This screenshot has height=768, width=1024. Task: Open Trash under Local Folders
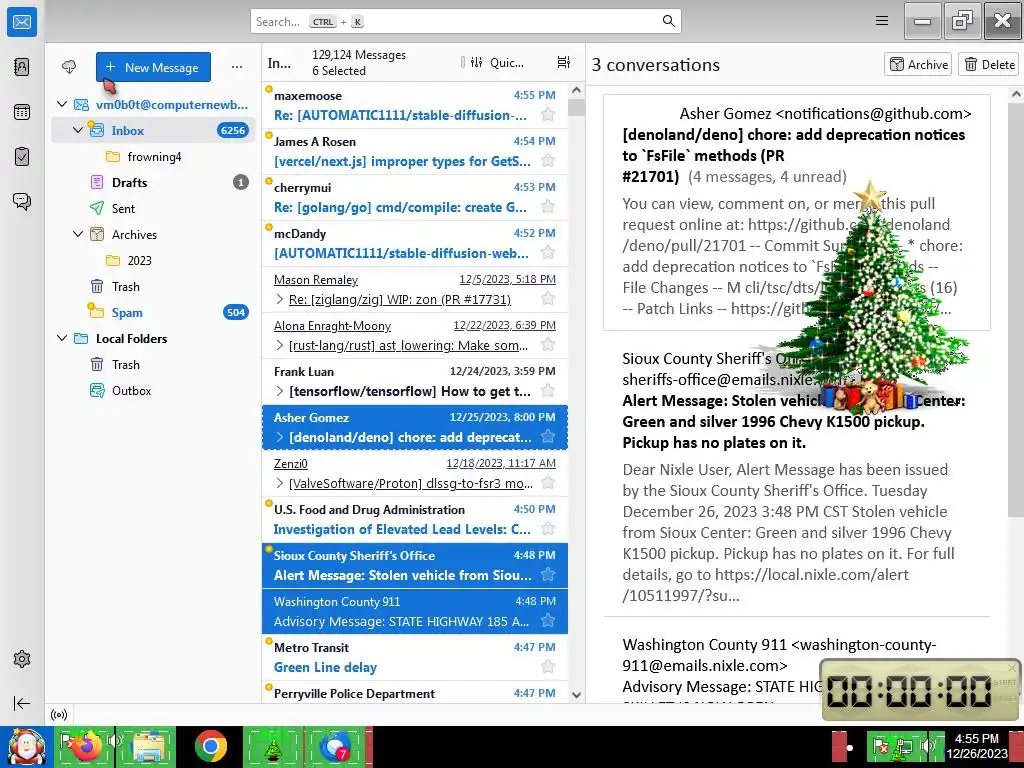pyautogui.click(x=153, y=364)
